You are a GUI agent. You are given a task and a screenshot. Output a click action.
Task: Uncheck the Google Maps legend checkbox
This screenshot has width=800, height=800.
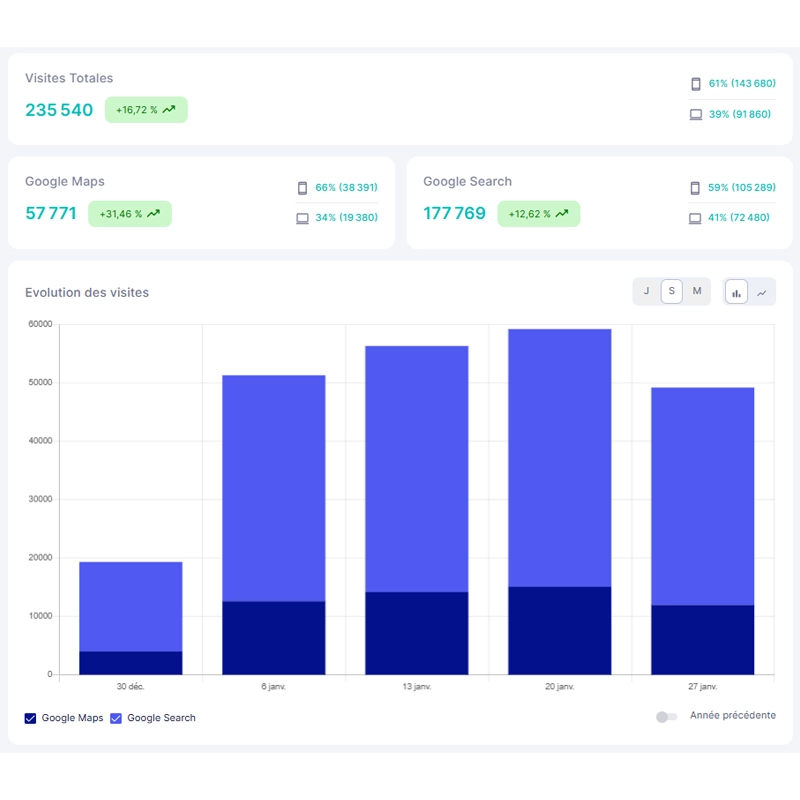(x=30, y=718)
